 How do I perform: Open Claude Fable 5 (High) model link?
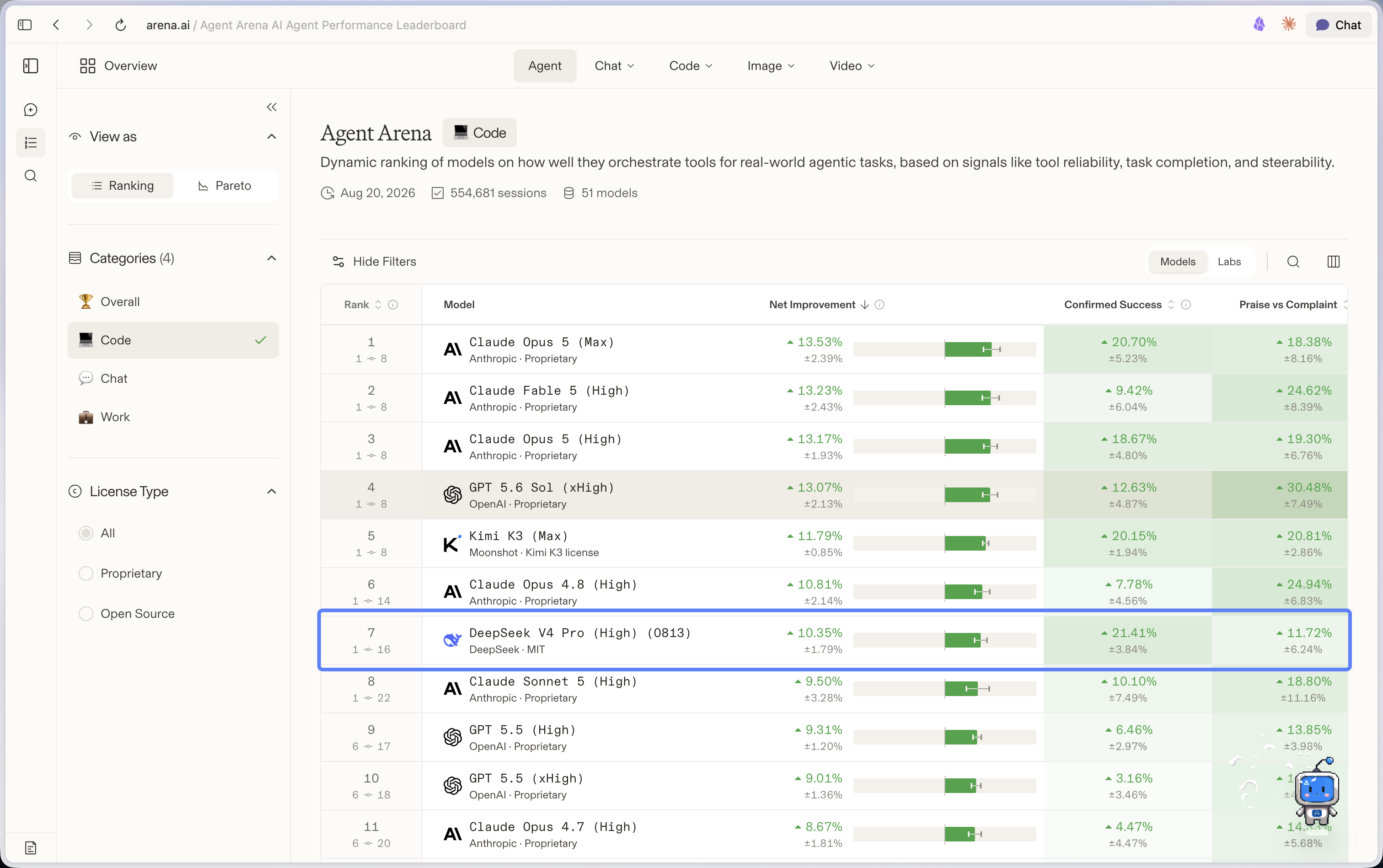549,391
